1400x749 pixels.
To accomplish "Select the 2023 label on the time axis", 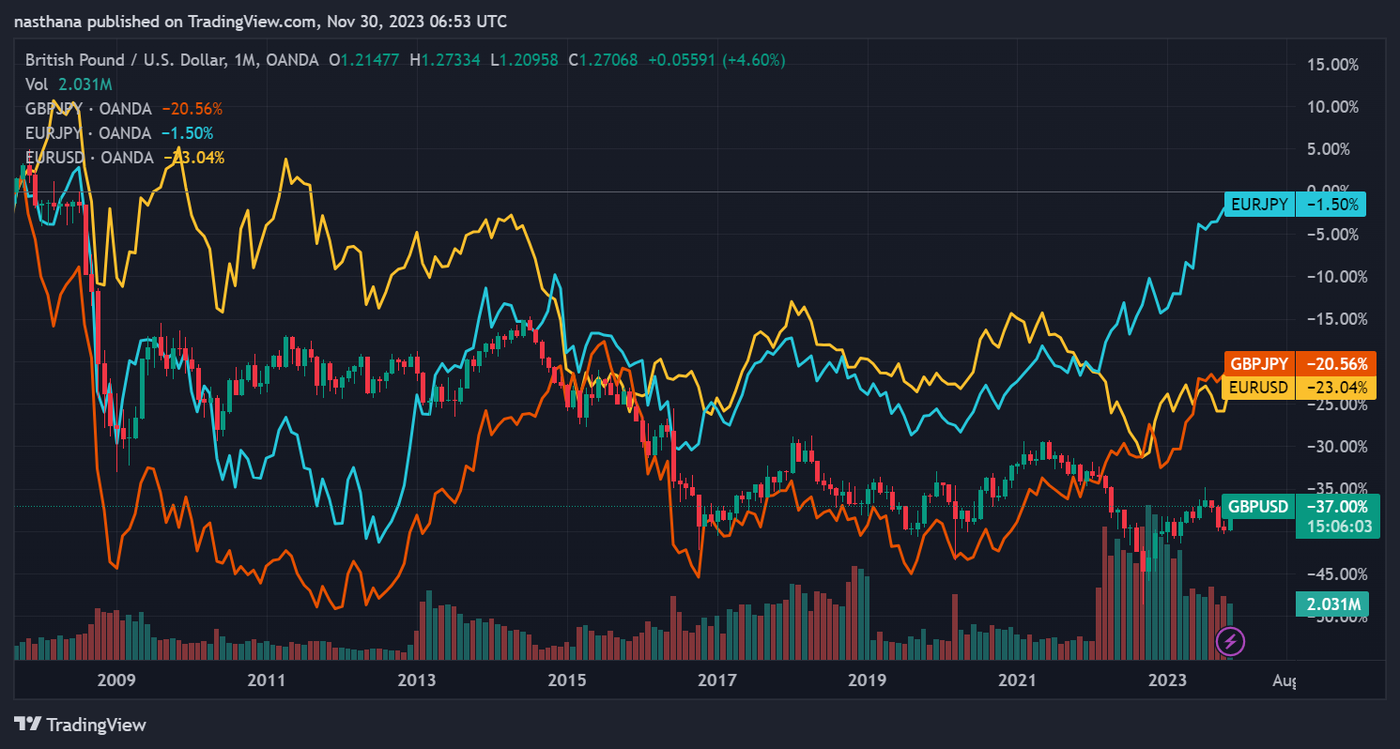I will pos(1167,678).
